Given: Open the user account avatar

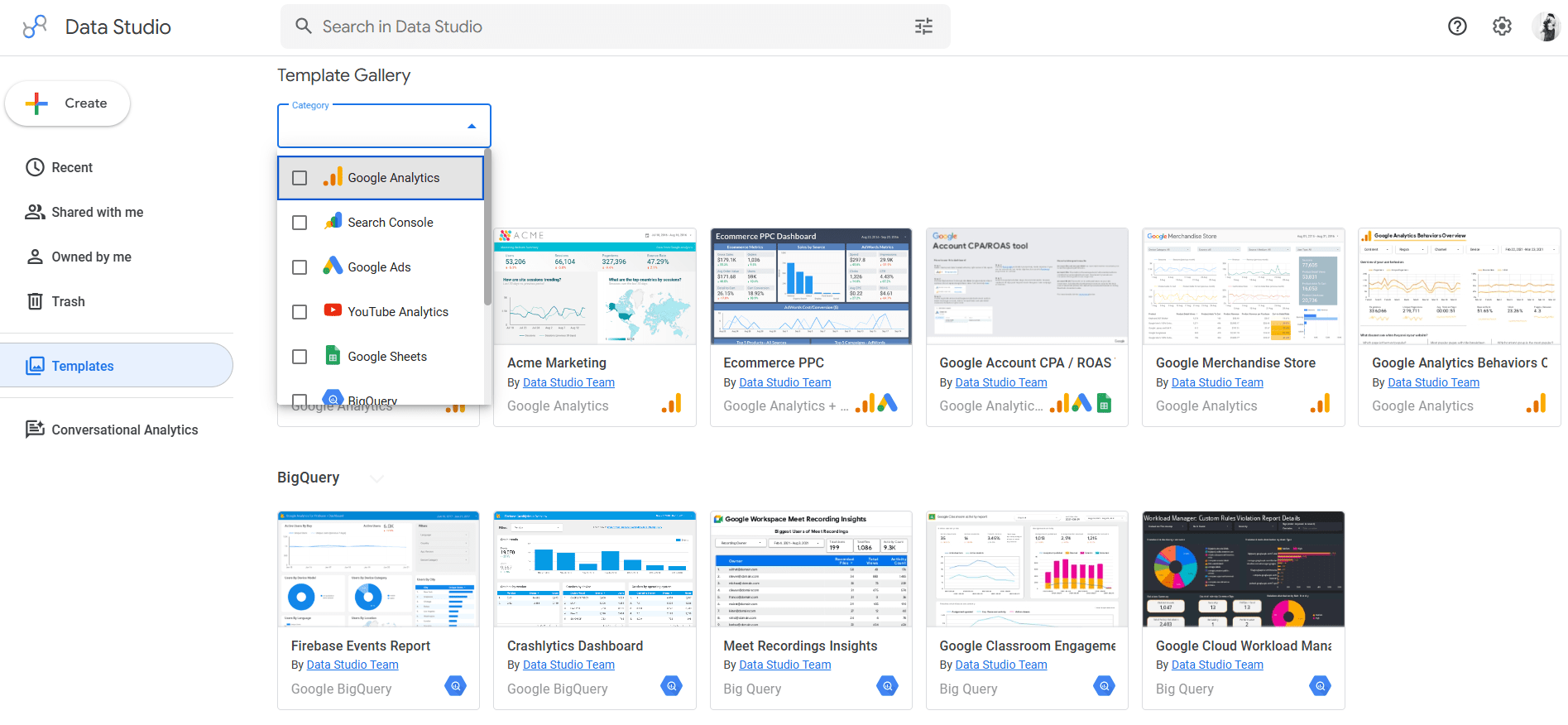Looking at the screenshot, I should tap(1546, 26).
